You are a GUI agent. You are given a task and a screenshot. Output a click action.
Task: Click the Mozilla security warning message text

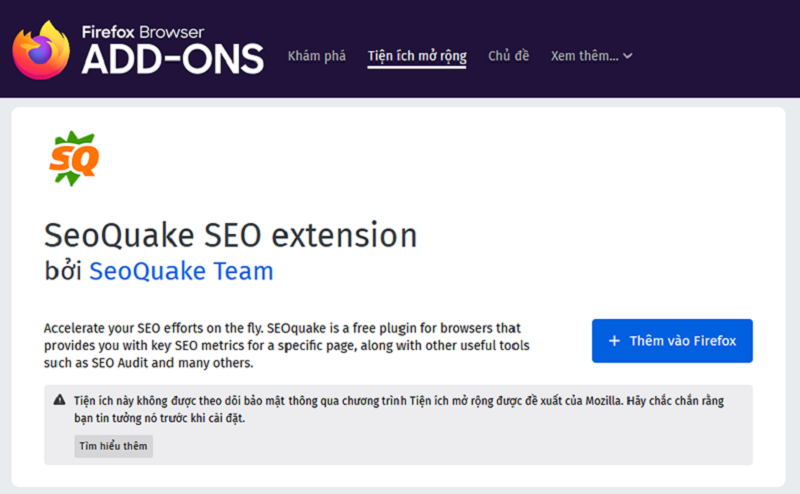399,409
